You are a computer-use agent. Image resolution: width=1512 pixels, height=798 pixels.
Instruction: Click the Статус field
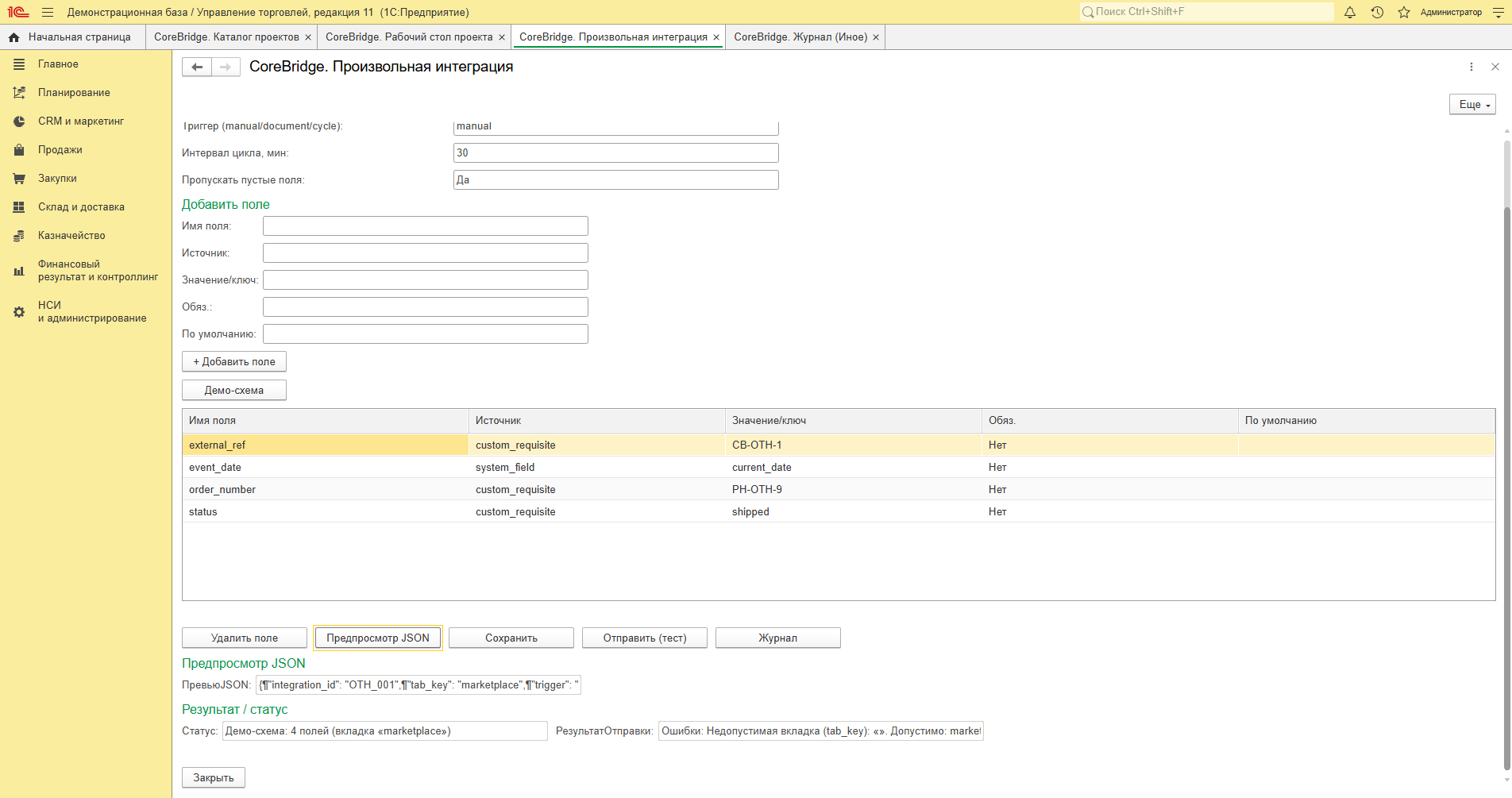coord(385,731)
